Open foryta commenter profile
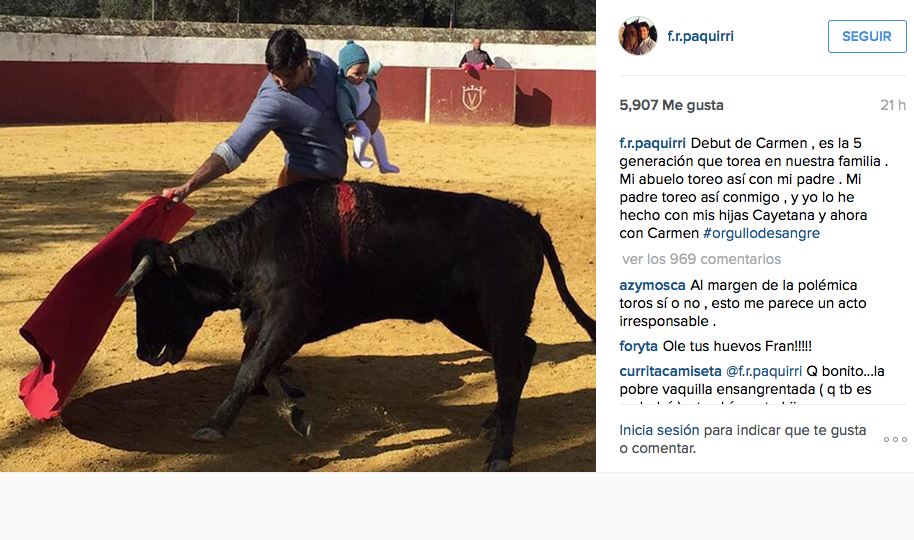The height and width of the screenshot is (540, 914). [638, 346]
